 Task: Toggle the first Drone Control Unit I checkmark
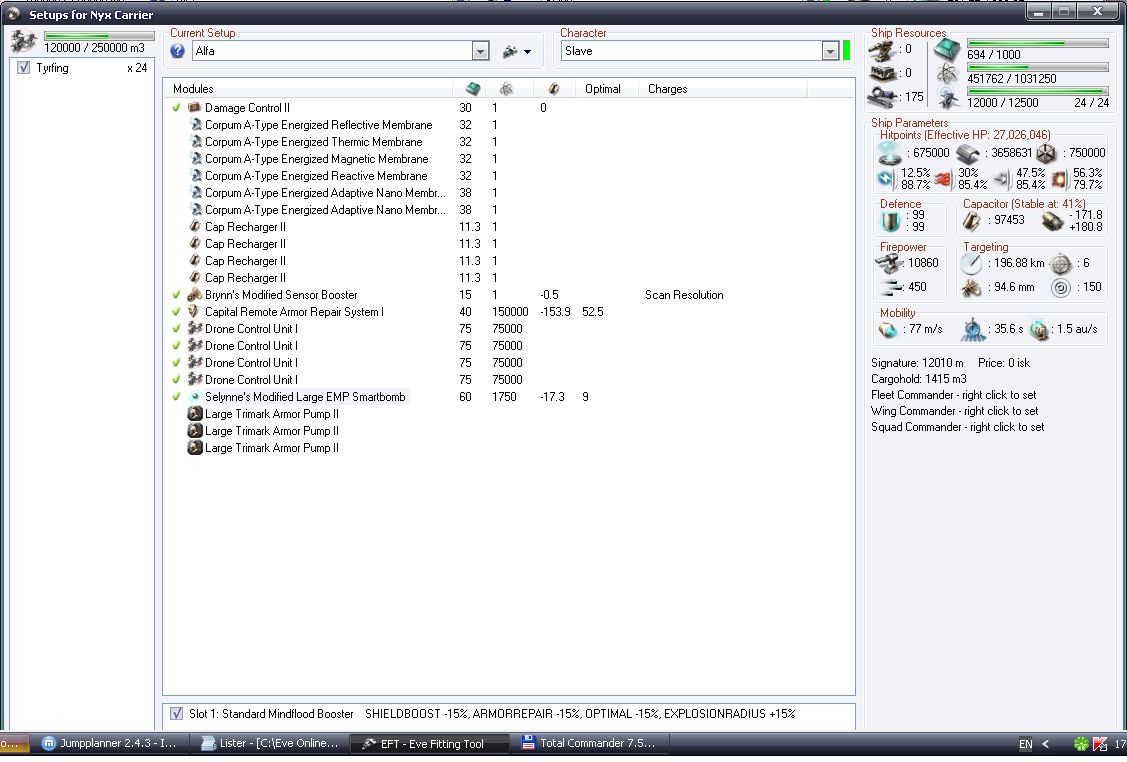click(176, 329)
